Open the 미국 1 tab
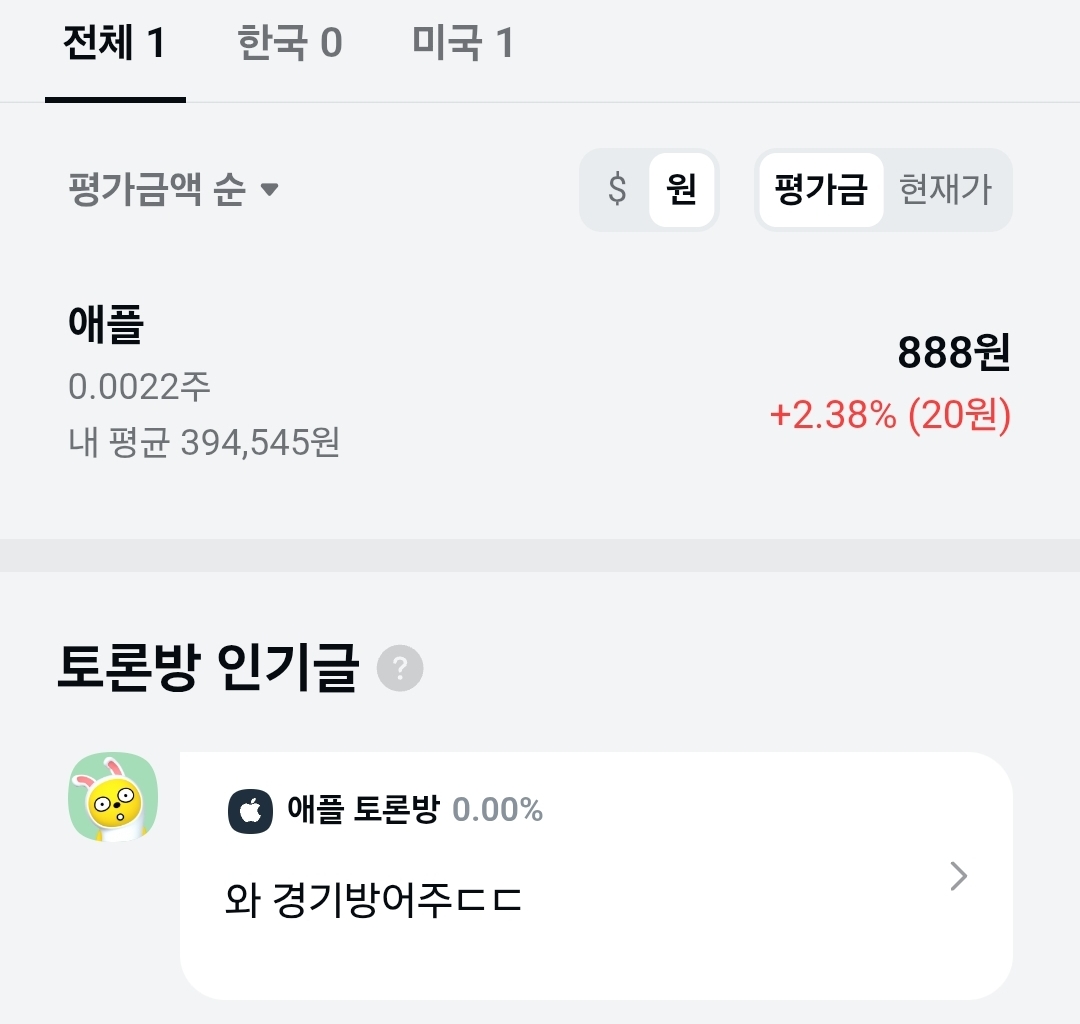The height and width of the screenshot is (1024, 1080). (x=462, y=45)
